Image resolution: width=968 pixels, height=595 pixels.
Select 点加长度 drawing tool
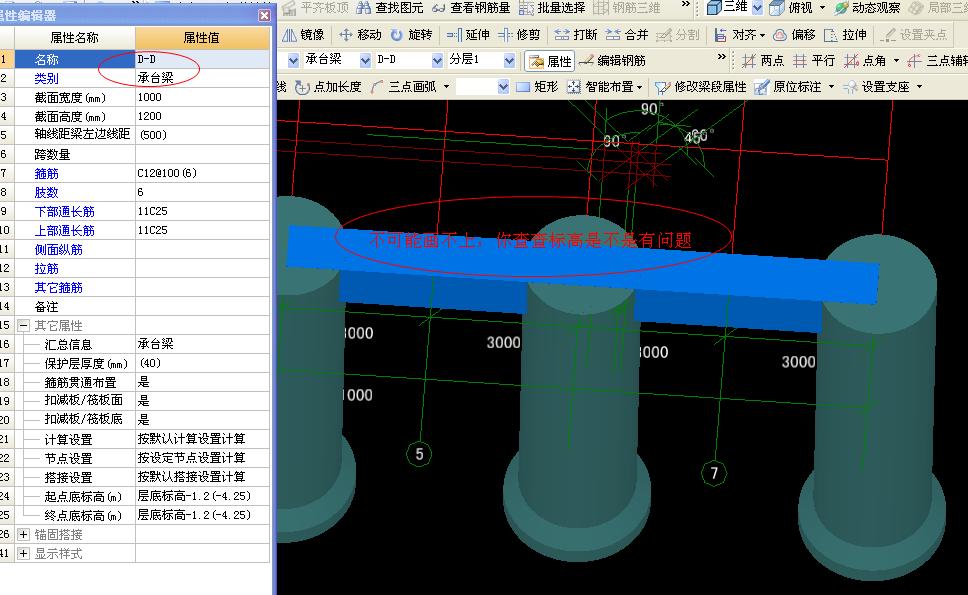(328, 87)
